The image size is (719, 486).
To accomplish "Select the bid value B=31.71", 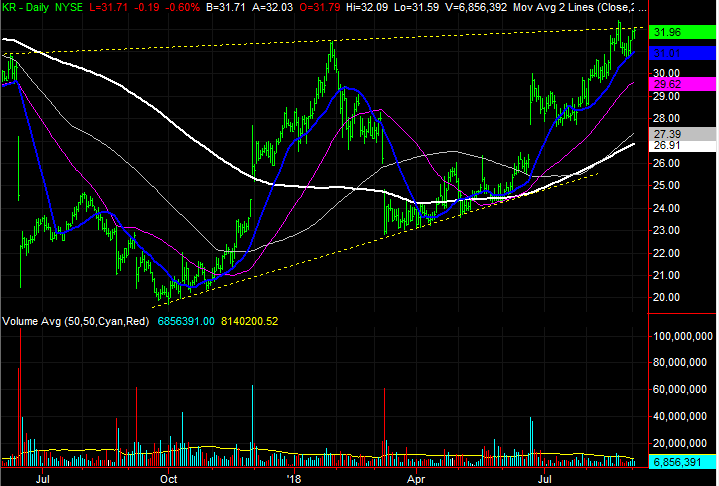I will (226, 7).
